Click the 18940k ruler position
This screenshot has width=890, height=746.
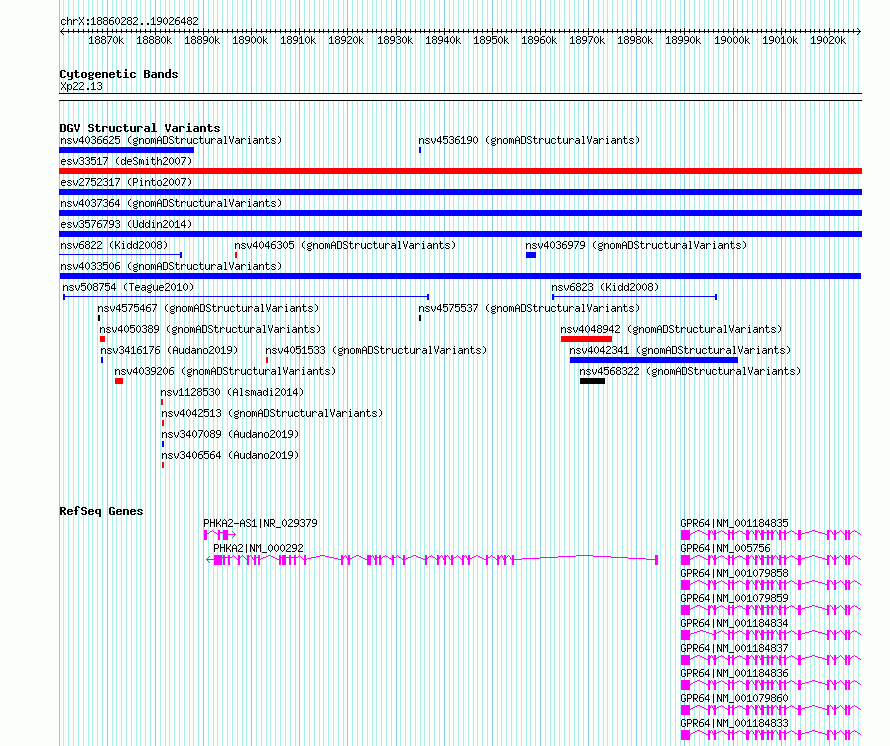[x=443, y=41]
